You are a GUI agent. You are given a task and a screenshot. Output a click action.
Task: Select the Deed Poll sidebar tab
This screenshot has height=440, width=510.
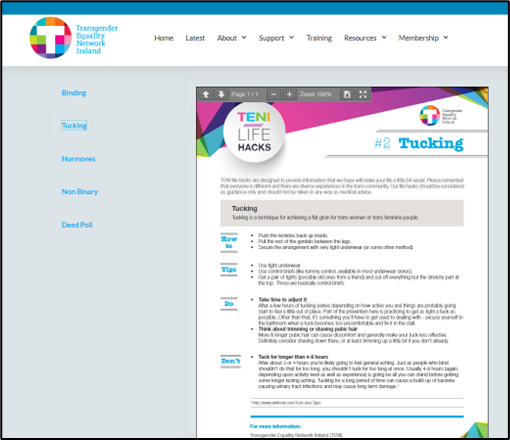point(77,225)
